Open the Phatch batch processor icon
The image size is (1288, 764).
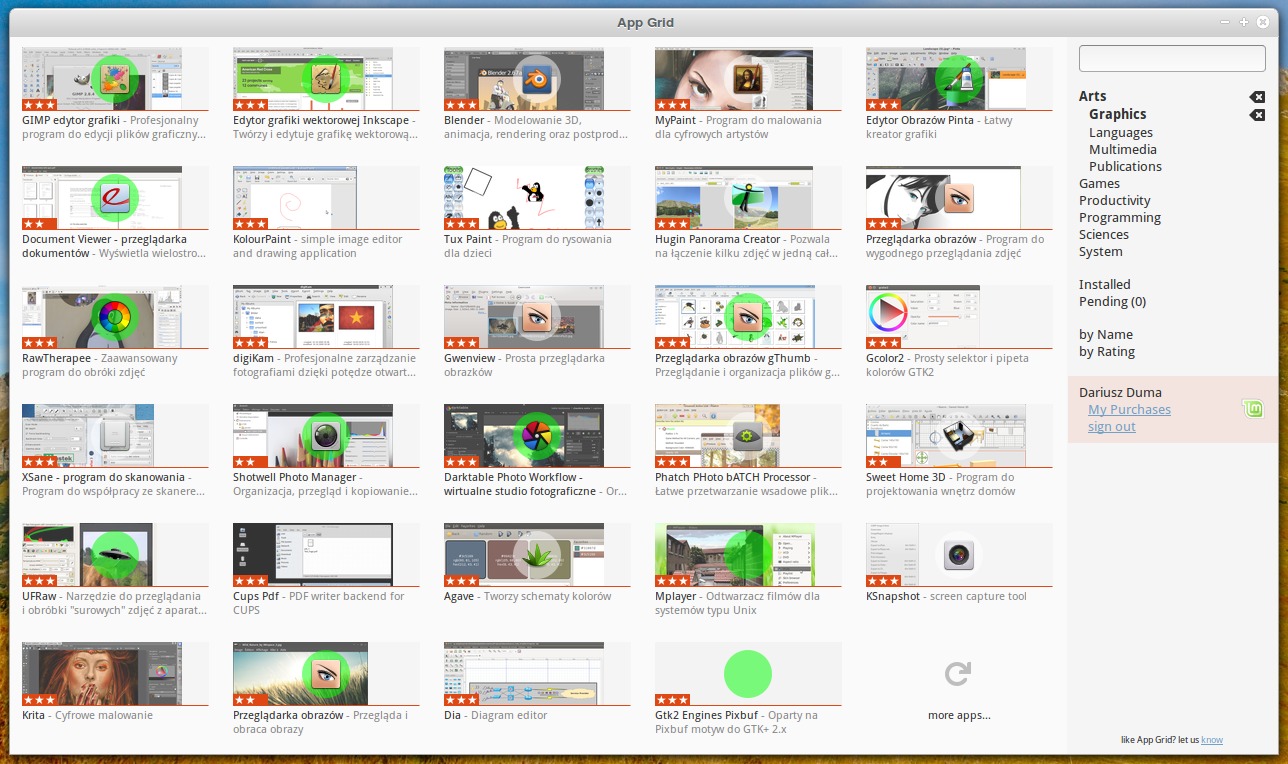pyautogui.click(x=748, y=435)
